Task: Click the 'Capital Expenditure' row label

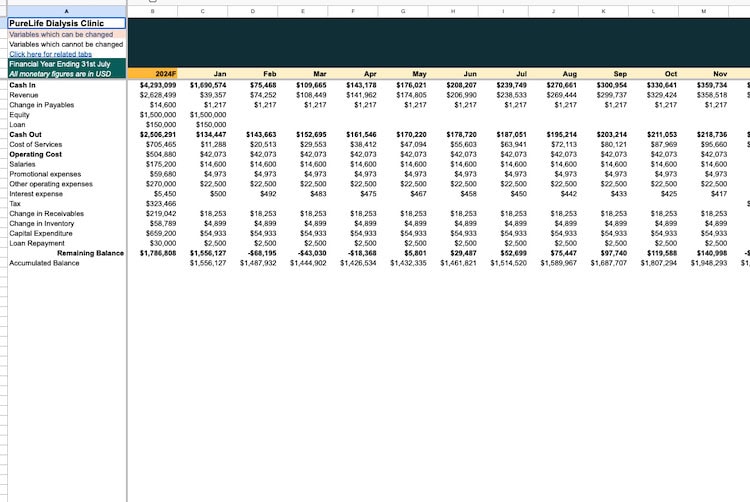Action: pyautogui.click(x=41, y=233)
